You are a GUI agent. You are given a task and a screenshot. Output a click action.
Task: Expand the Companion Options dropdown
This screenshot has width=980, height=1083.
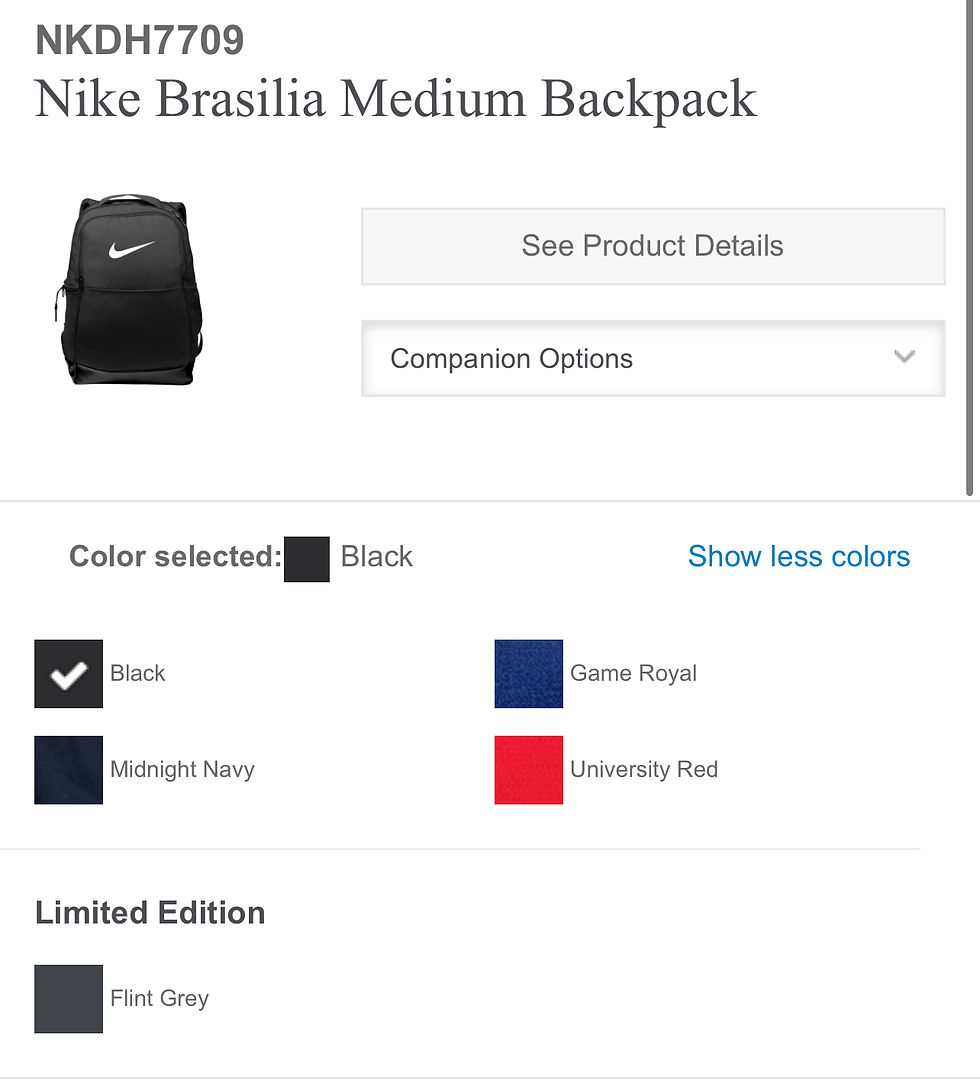tap(652, 358)
